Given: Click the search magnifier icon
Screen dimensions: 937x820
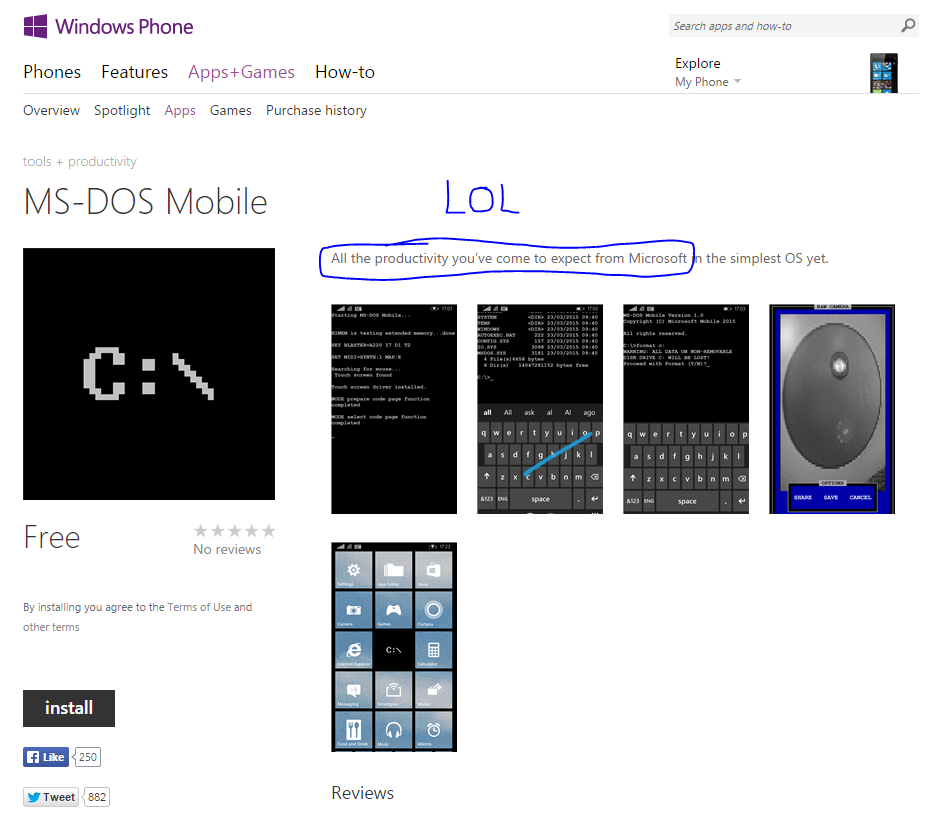Looking at the screenshot, I should point(908,26).
